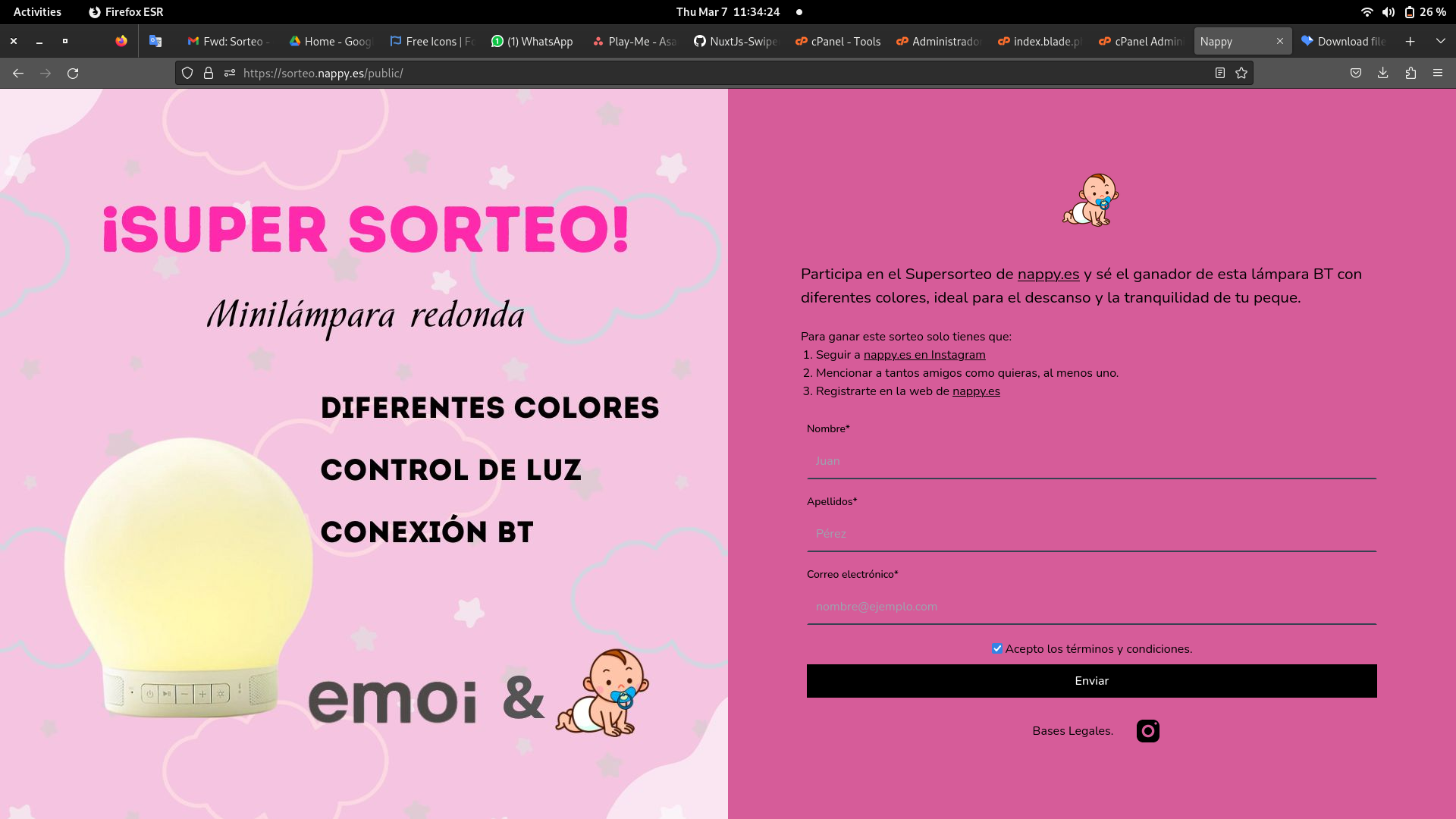Click the padlock site security icon

[x=207, y=73]
